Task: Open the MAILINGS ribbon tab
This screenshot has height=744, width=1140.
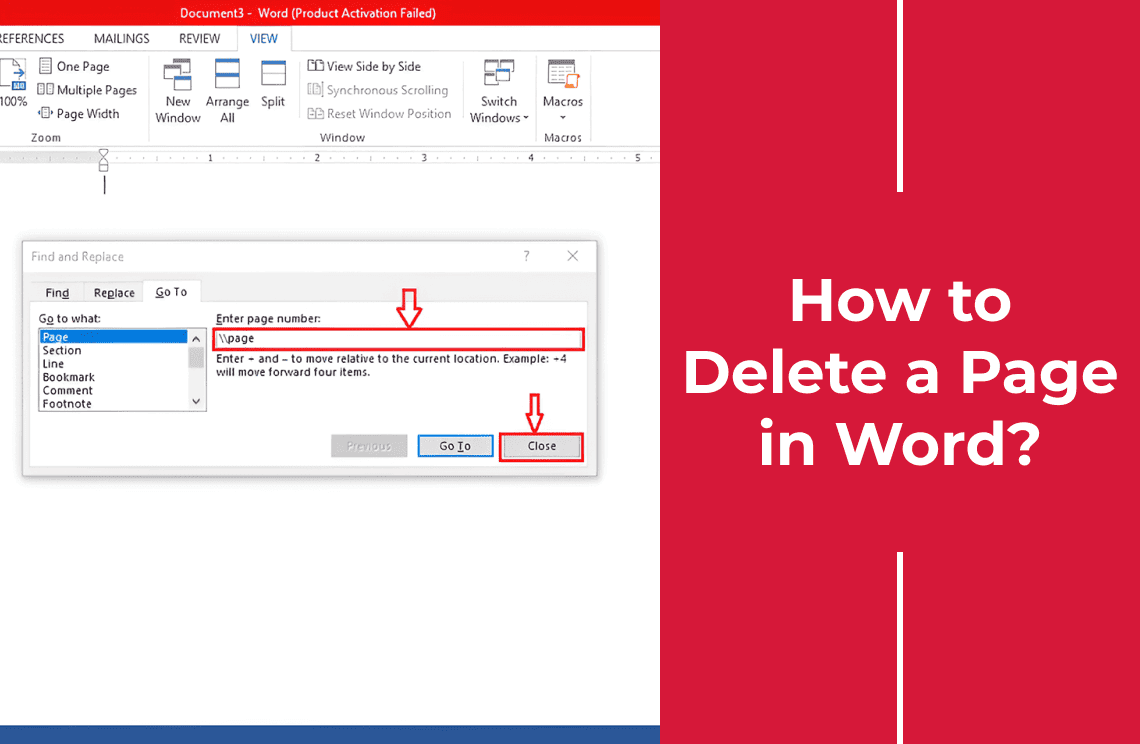Action: [121, 39]
